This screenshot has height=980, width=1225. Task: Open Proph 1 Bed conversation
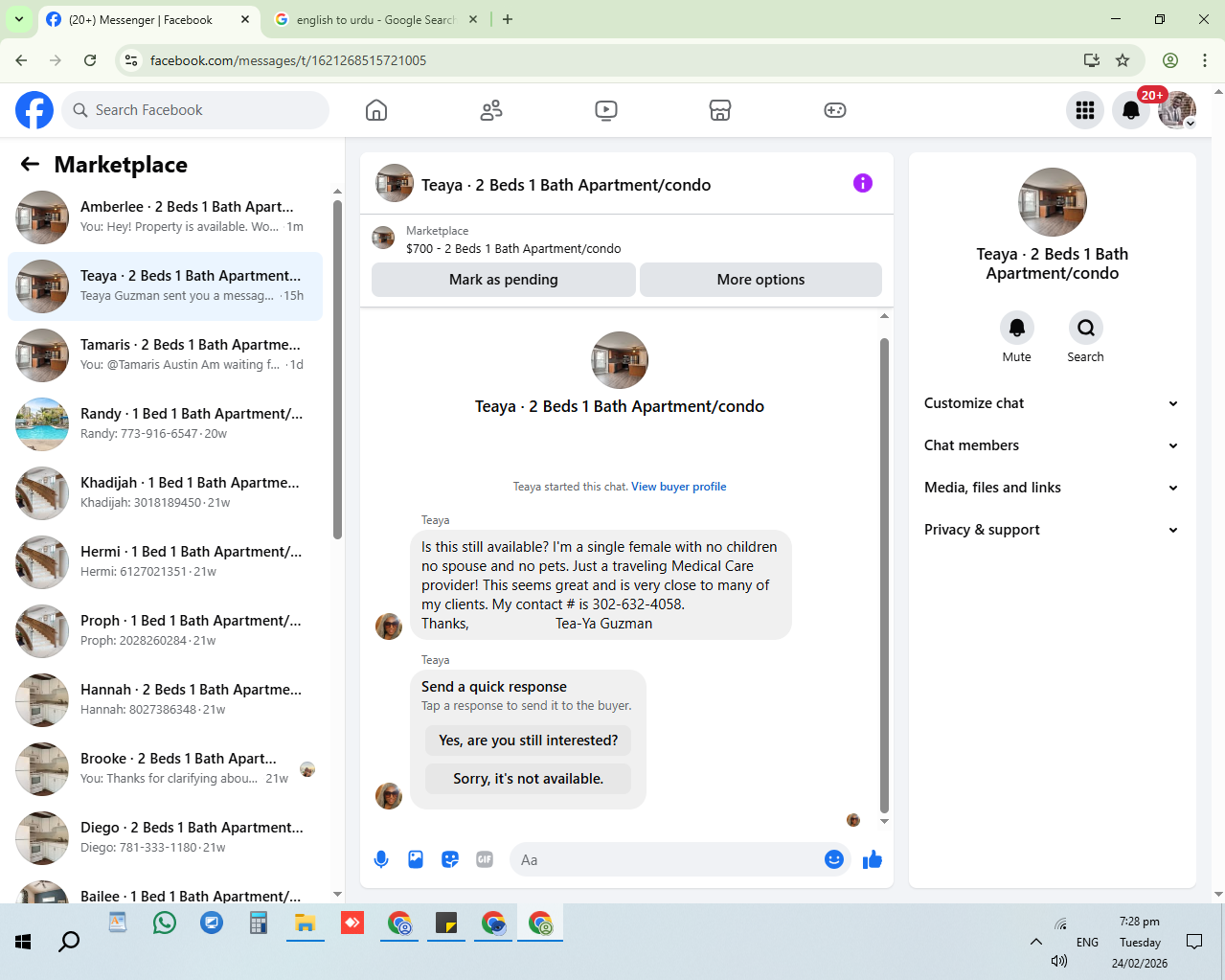pos(165,631)
